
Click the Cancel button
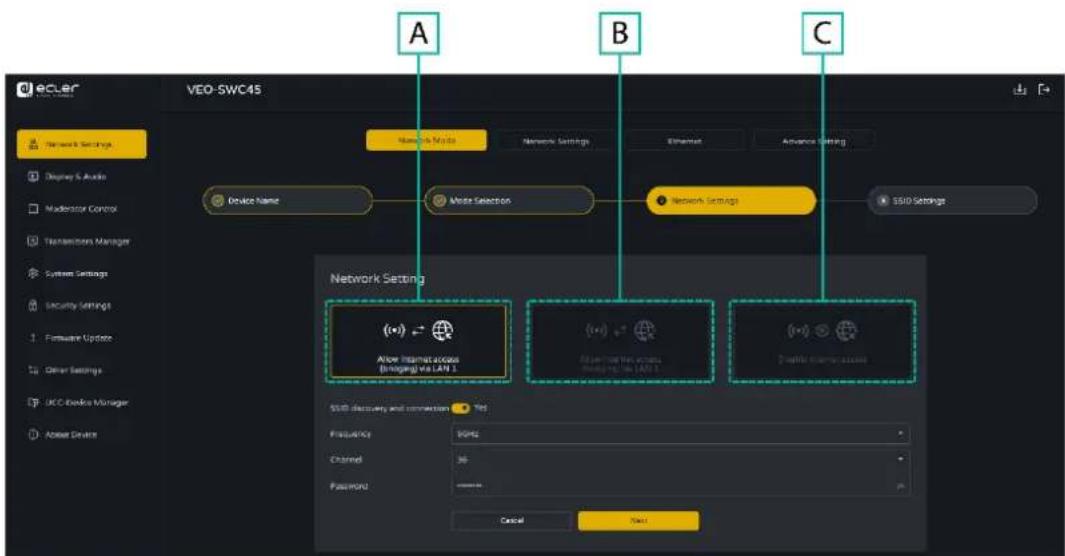point(511,521)
